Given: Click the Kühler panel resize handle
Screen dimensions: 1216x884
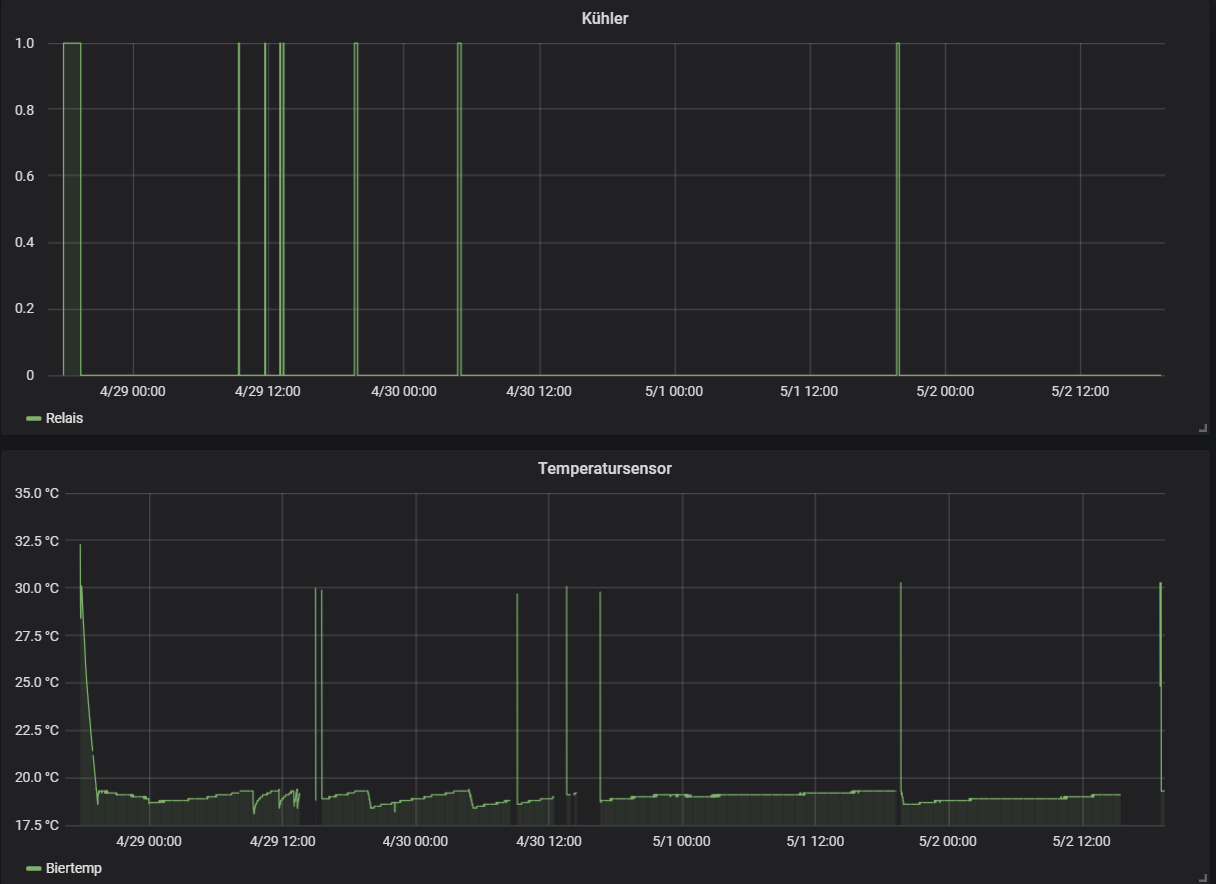Looking at the screenshot, I should (x=1203, y=428).
